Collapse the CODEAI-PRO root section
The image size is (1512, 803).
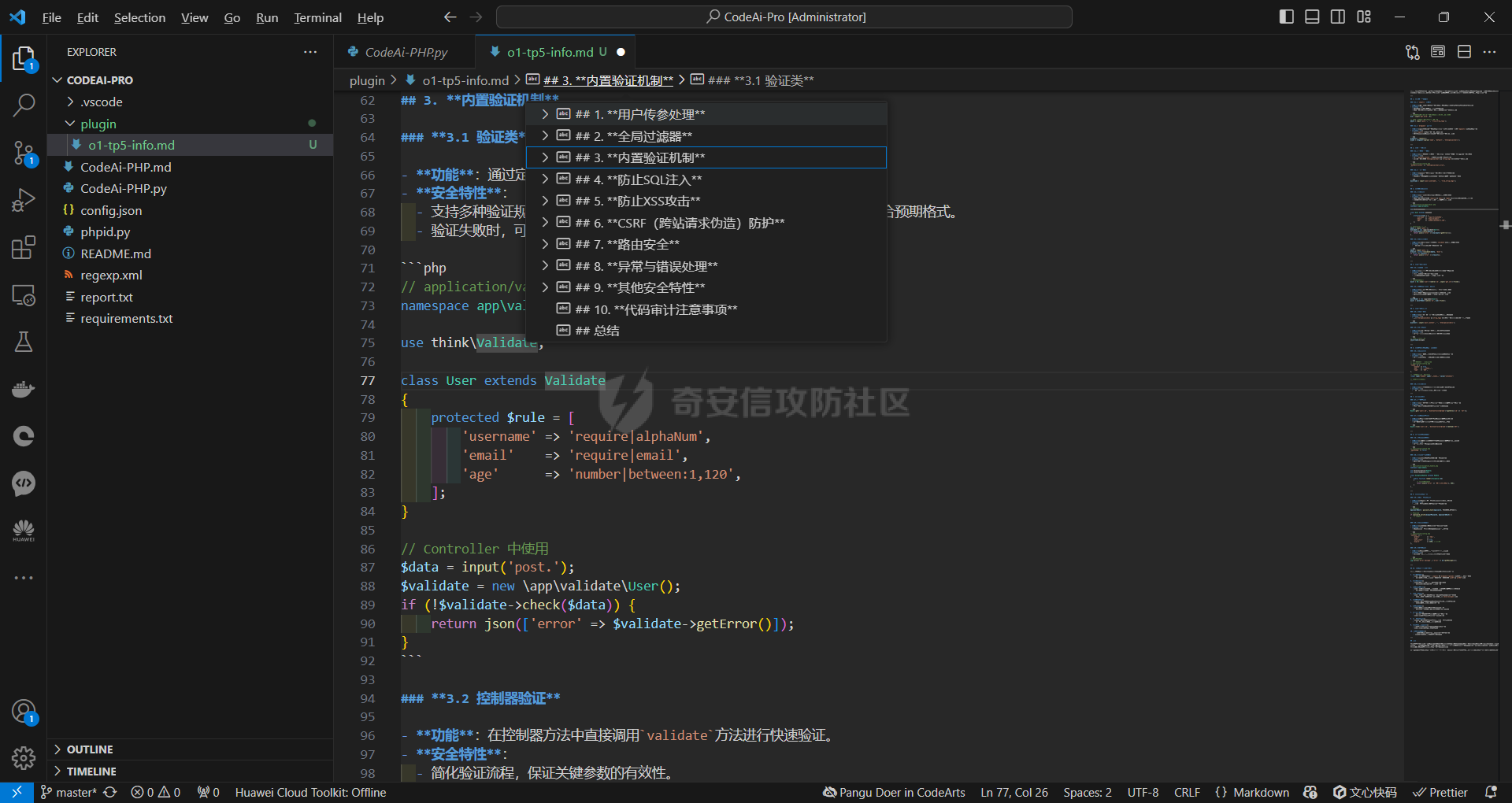click(57, 80)
